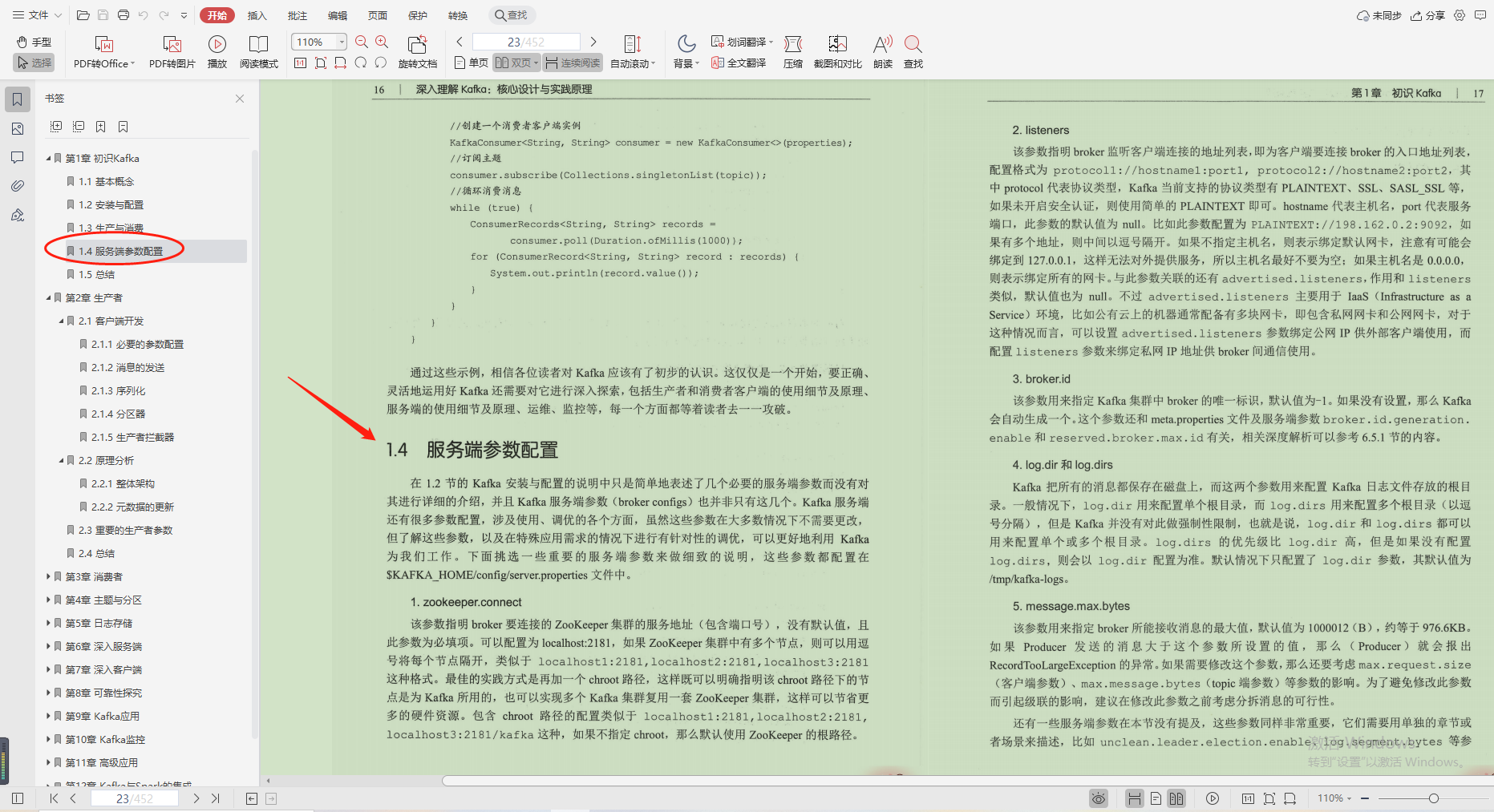Rotate page clockwise
The width and height of the screenshot is (1494, 812).
click(381, 63)
